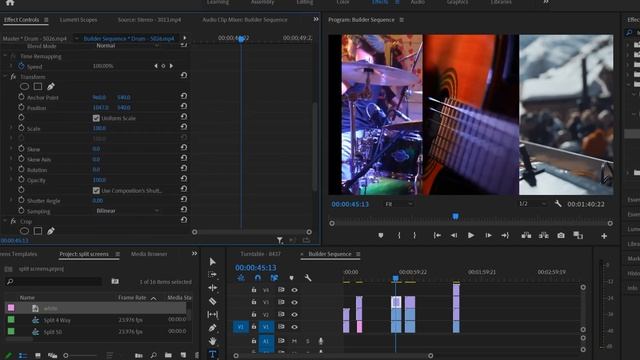Reset the Rotation parameter
This screenshot has width=640, height=360.
184,168
